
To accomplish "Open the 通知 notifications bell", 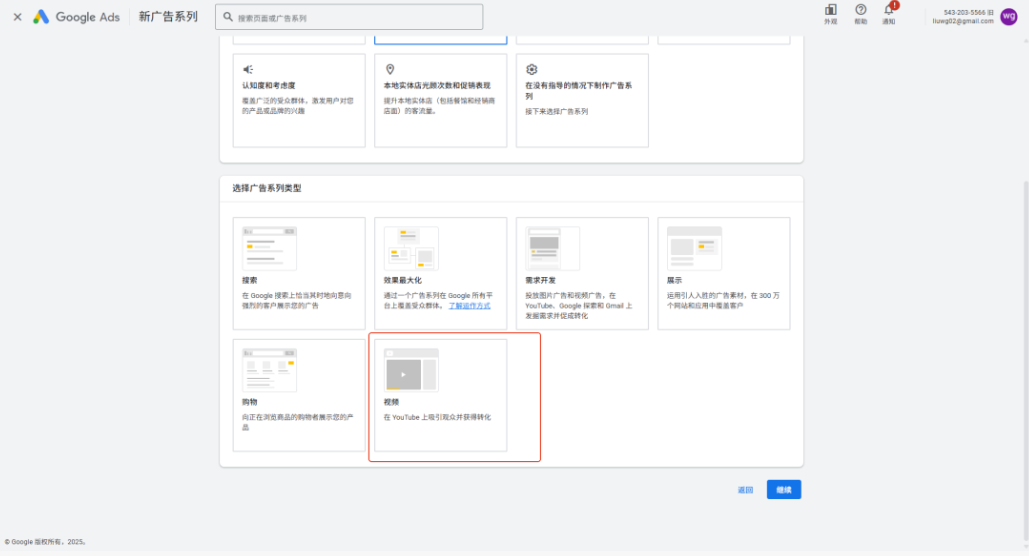I will coord(889,13).
